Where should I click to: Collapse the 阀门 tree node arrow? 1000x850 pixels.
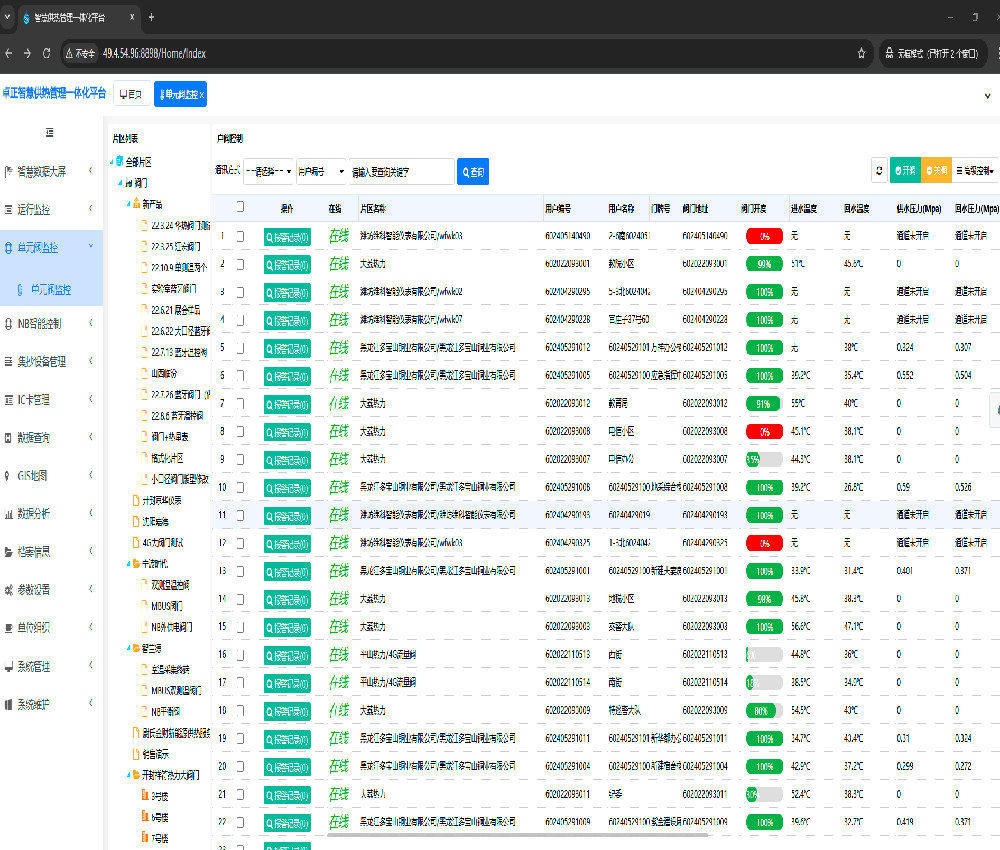[x=120, y=183]
